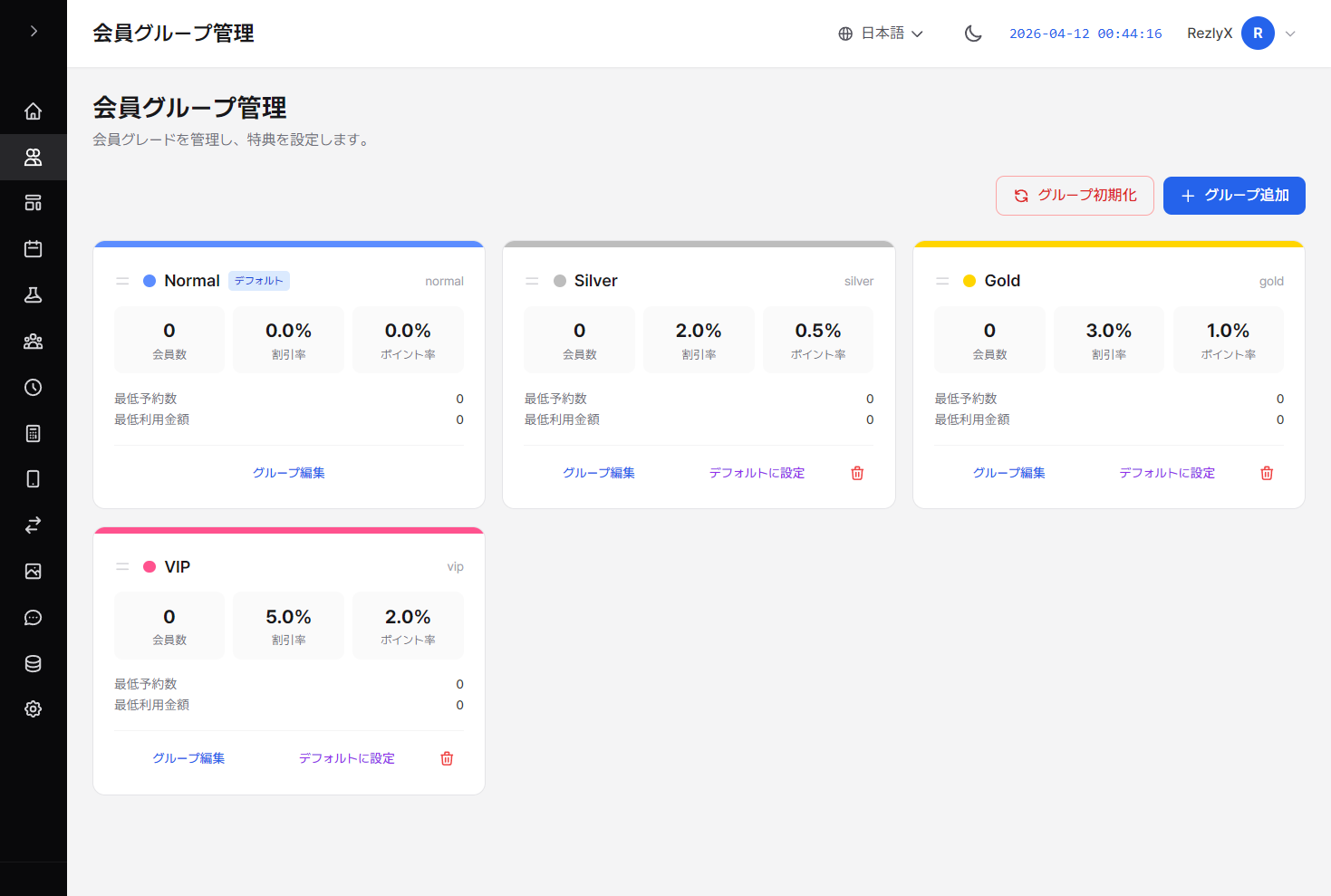The width and height of the screenshot is (1331, 896).
Task: Open the database sidebar icon
Action: [34, 663]
